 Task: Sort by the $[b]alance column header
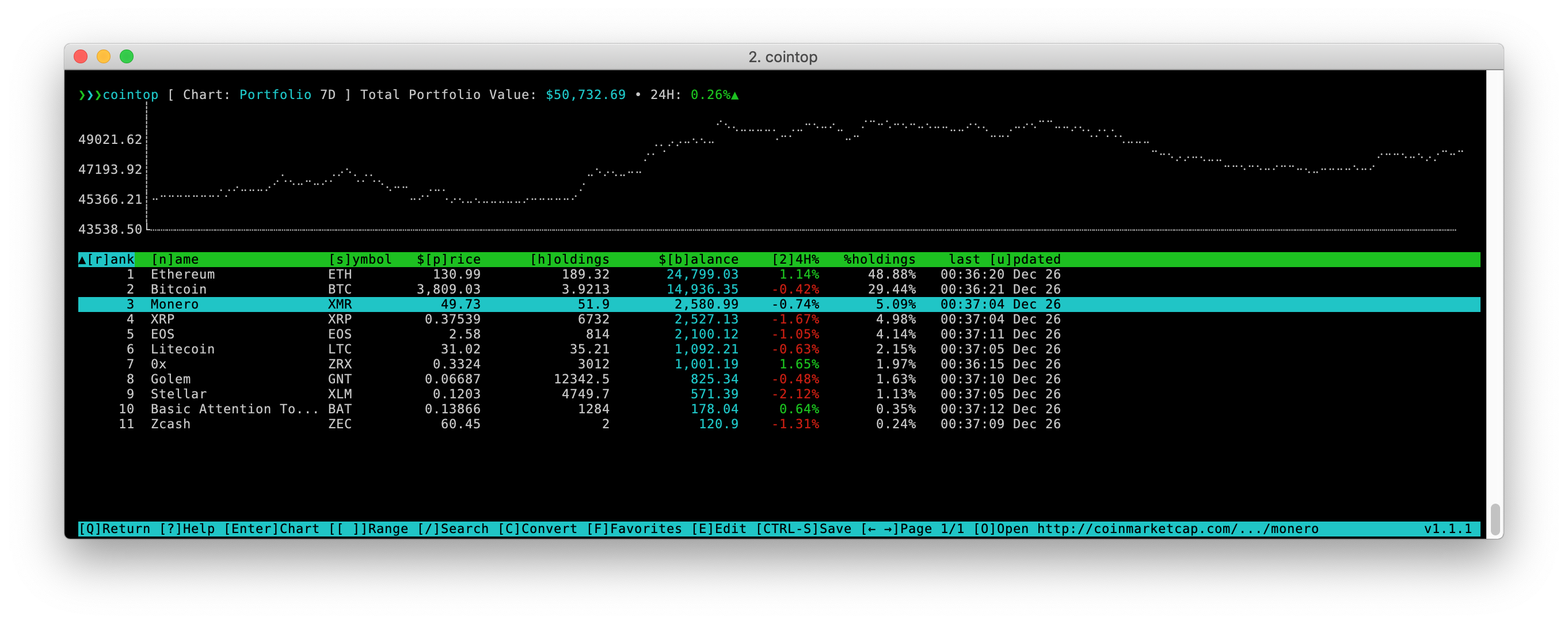(x=698, y=260)
